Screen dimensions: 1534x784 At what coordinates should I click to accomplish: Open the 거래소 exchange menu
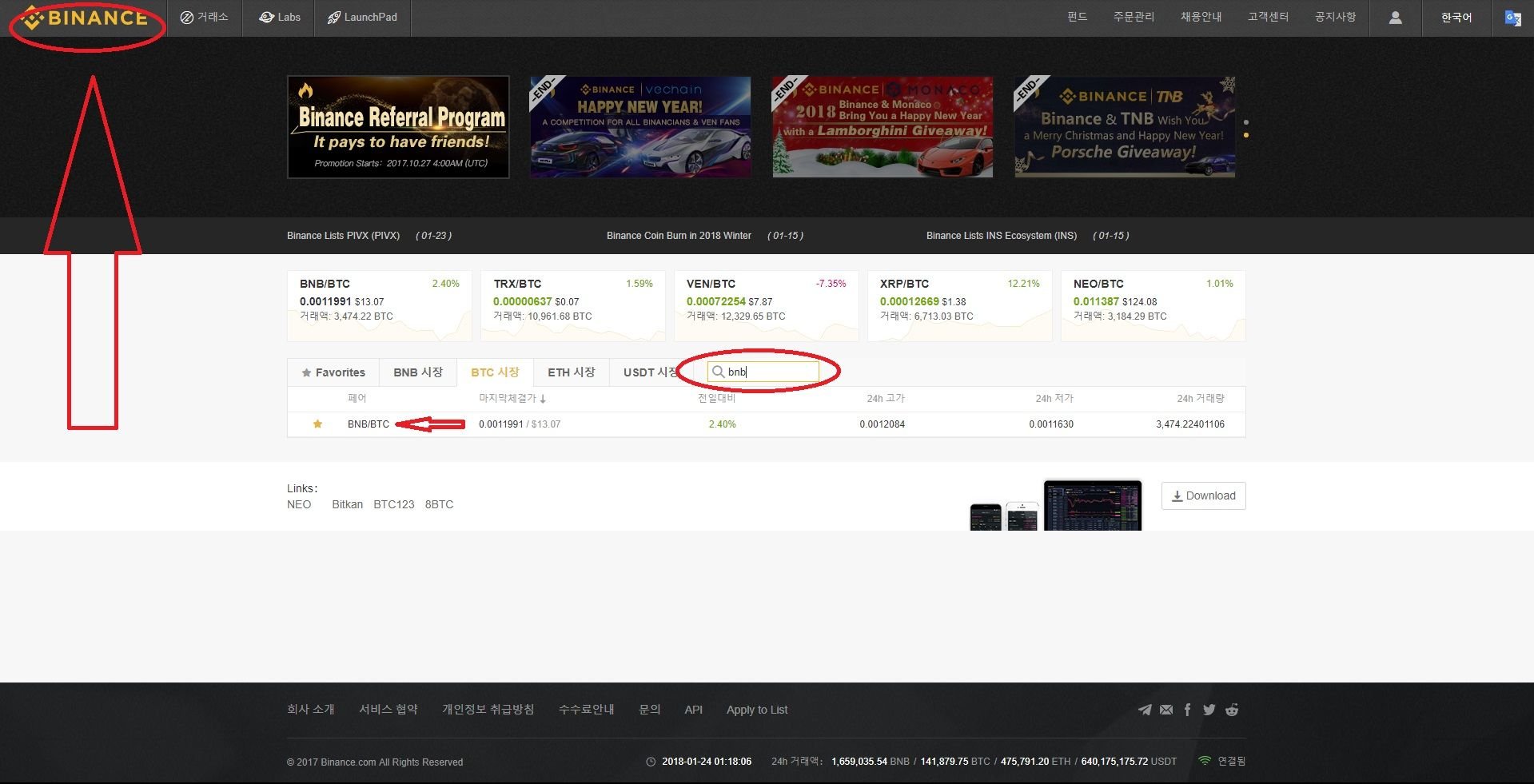pyautogui.click(x=204, y=17)
